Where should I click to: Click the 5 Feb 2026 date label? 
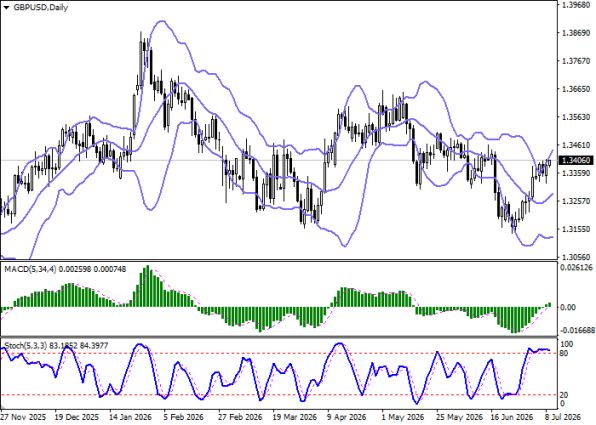click(x=184, y=417)
